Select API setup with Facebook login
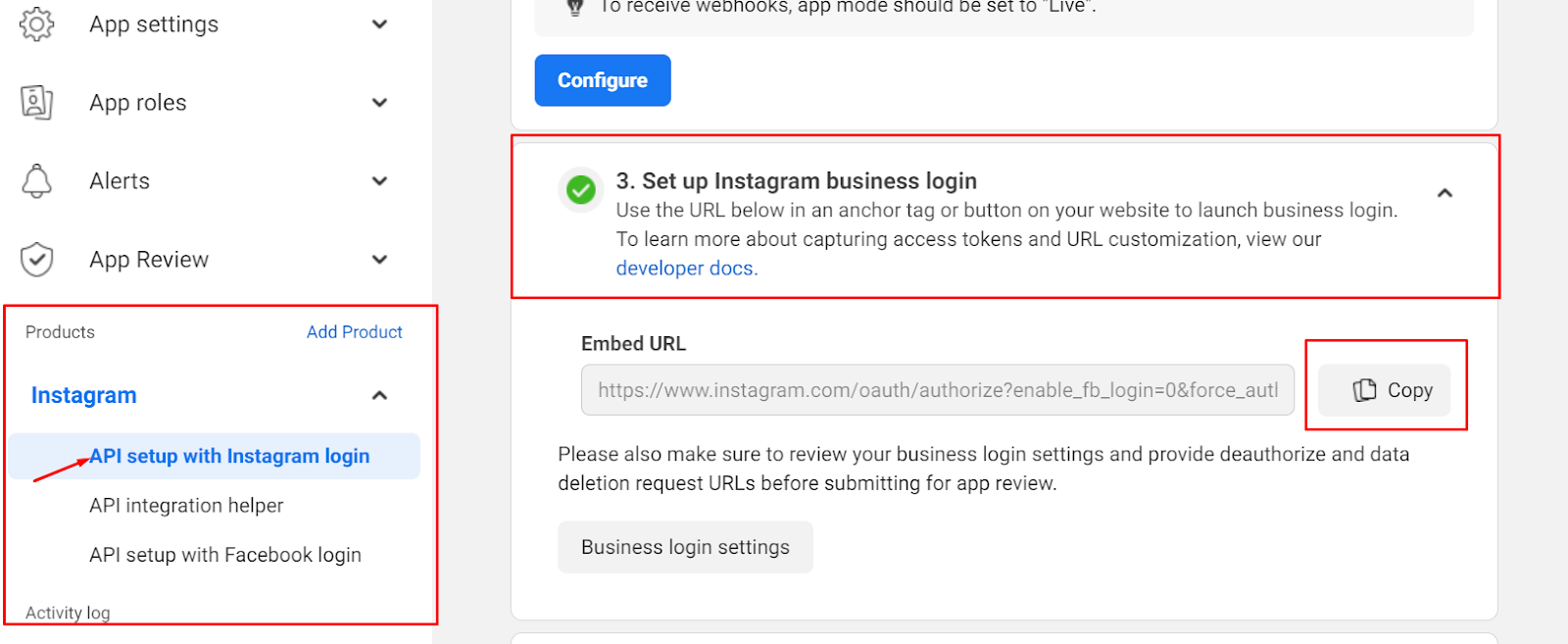The height and width of the screenshot is (644, 1568). point(225,555)
